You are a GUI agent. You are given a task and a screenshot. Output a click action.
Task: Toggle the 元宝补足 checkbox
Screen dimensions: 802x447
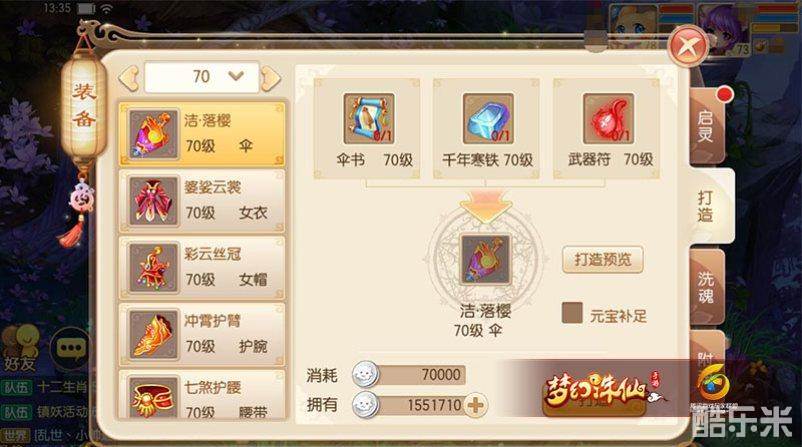tap(572, 313)
